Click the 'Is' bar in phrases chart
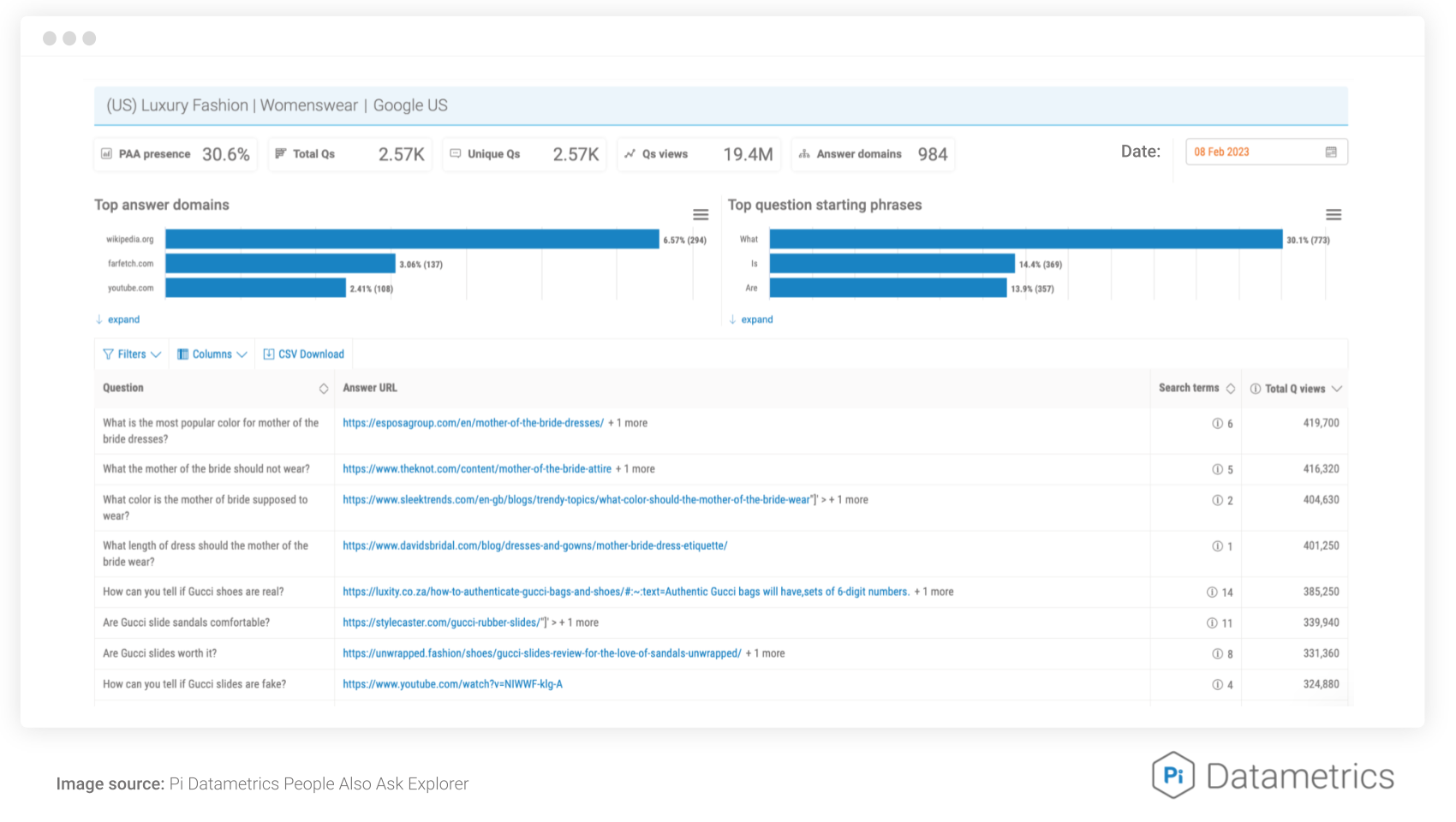The height and width of the screenshot is (822, 1456). point(892,264)
